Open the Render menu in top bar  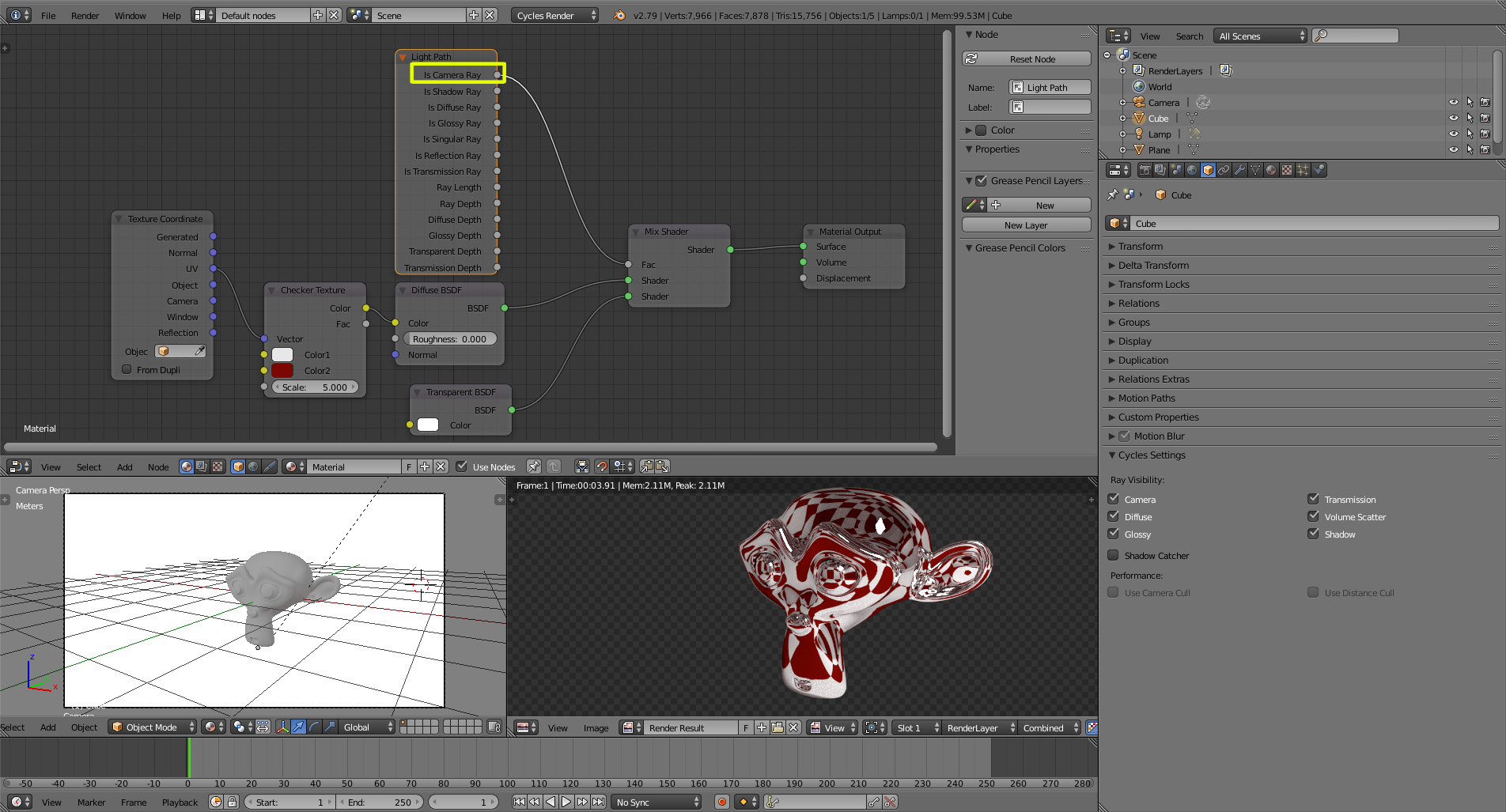click(x=85, y=15)
